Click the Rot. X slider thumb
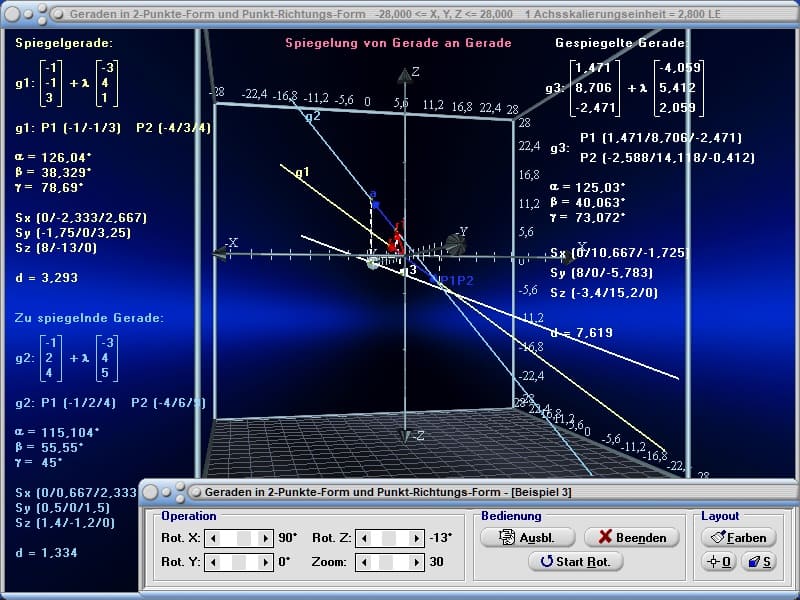This screenshot has width=800, height=600. [x=244, y=538]
